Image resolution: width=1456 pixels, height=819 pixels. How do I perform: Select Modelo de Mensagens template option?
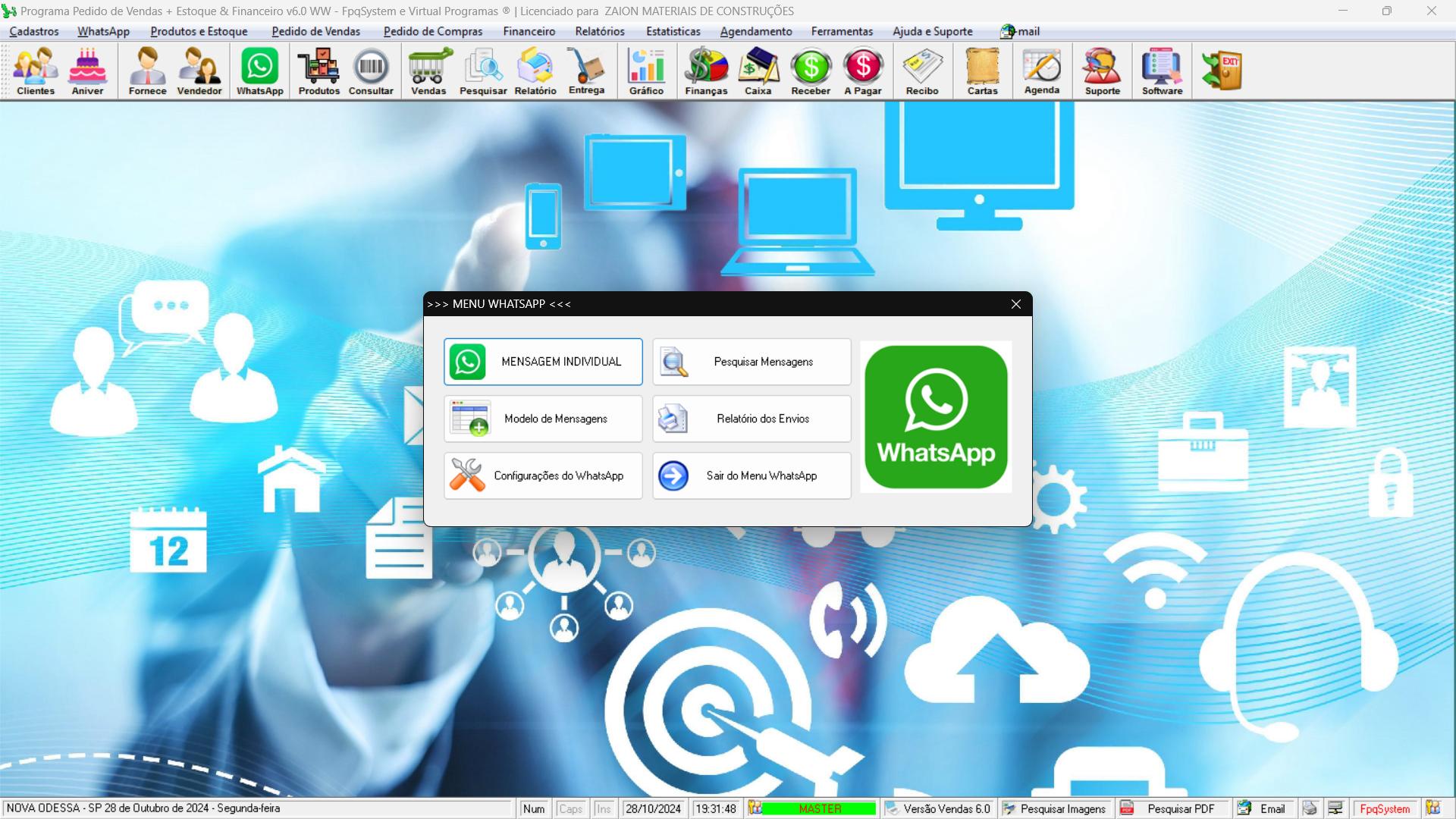point(543,418)
